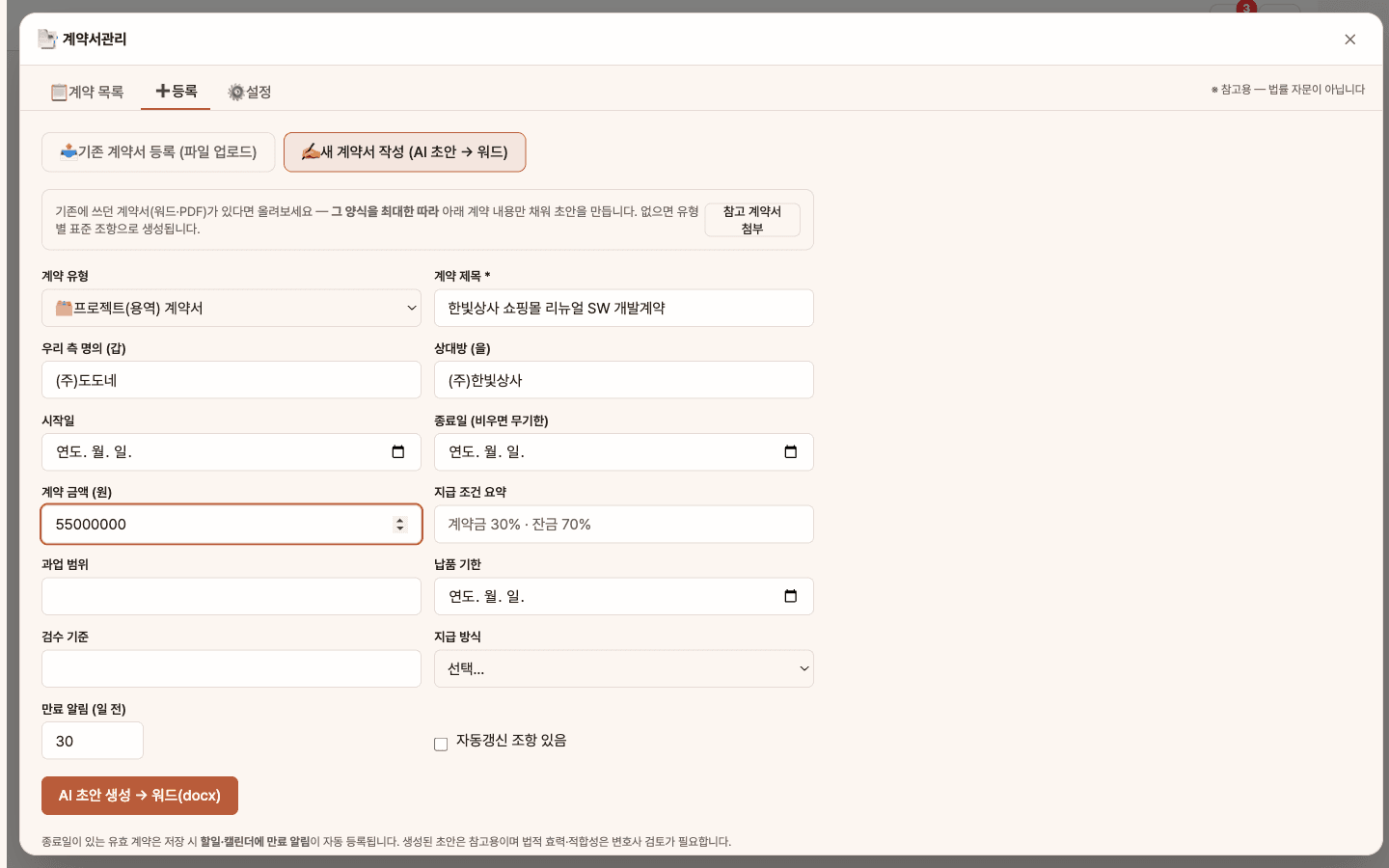Click the chevron arrow of 계약 유형 select
Screen dimensions: 1389x868
412,308
